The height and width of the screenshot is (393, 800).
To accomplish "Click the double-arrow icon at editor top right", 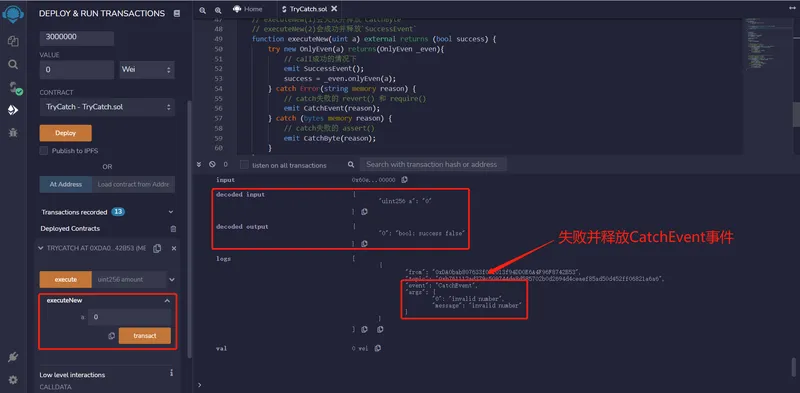I will pyautogui.click(x=792, y=8).
